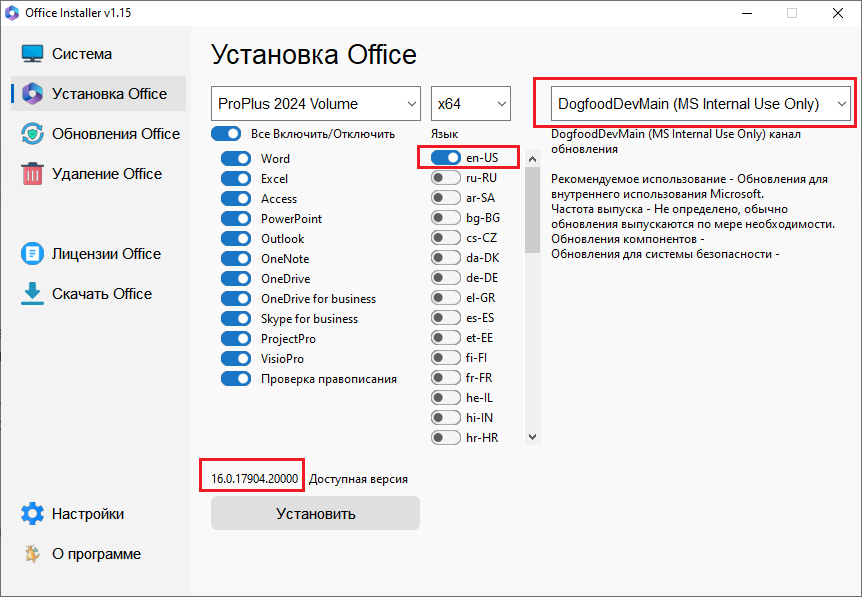Open ProPlus 2024 Volume edition dropdown
The image size is (862, 597).
coord(316,103)
